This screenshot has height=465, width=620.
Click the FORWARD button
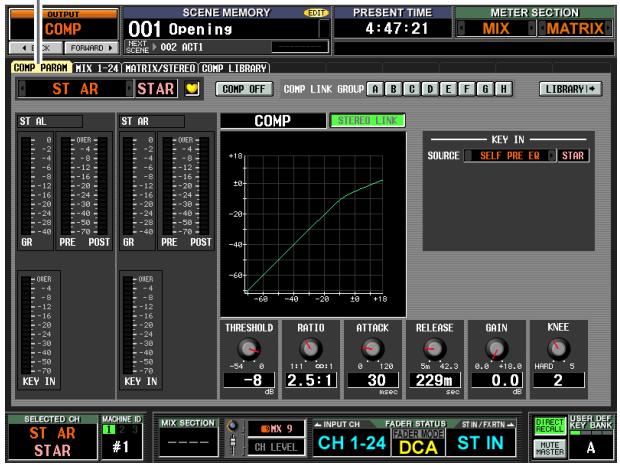[x=91, y=48]
